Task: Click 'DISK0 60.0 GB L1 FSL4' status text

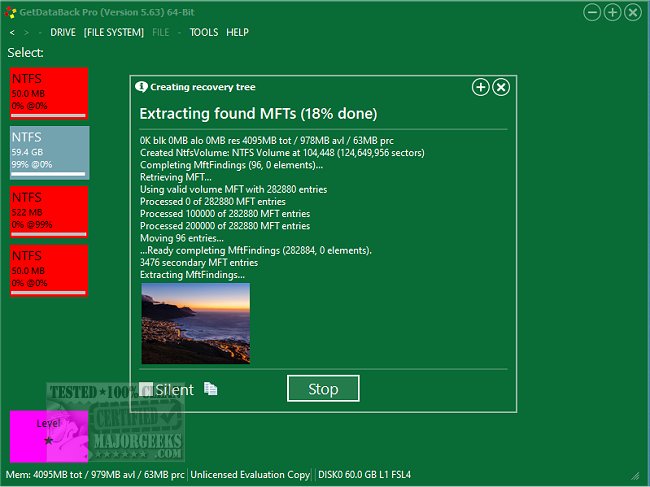Action: 364,475
